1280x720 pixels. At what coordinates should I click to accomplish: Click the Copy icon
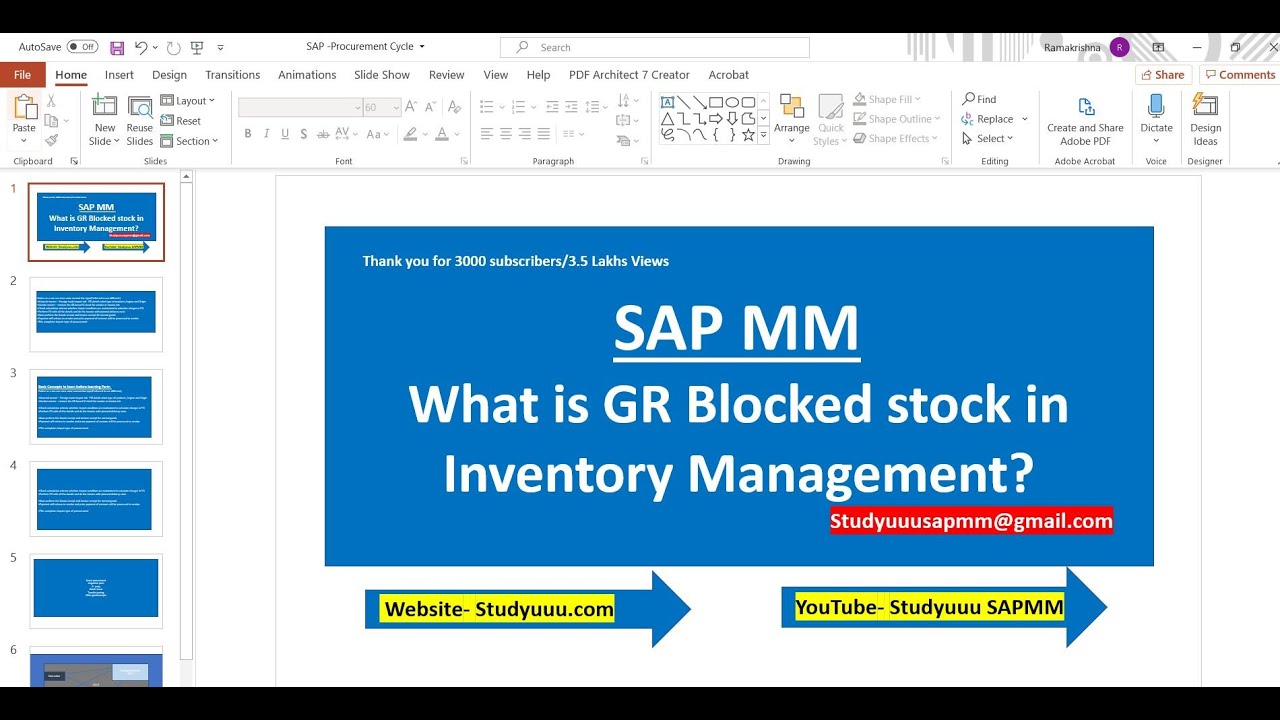51,121
